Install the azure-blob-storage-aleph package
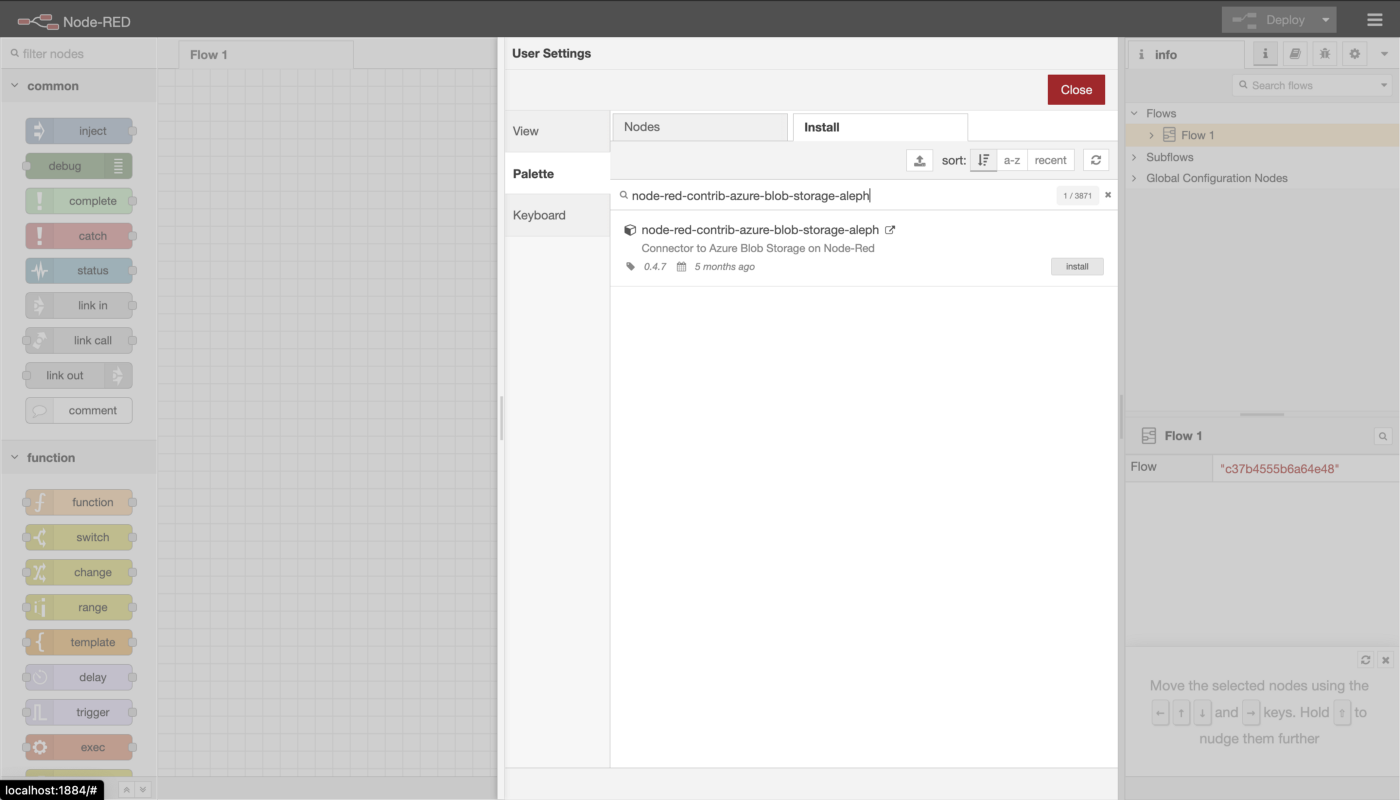The height and width of the screenshot is (800, 1400). coord(1077,266)
